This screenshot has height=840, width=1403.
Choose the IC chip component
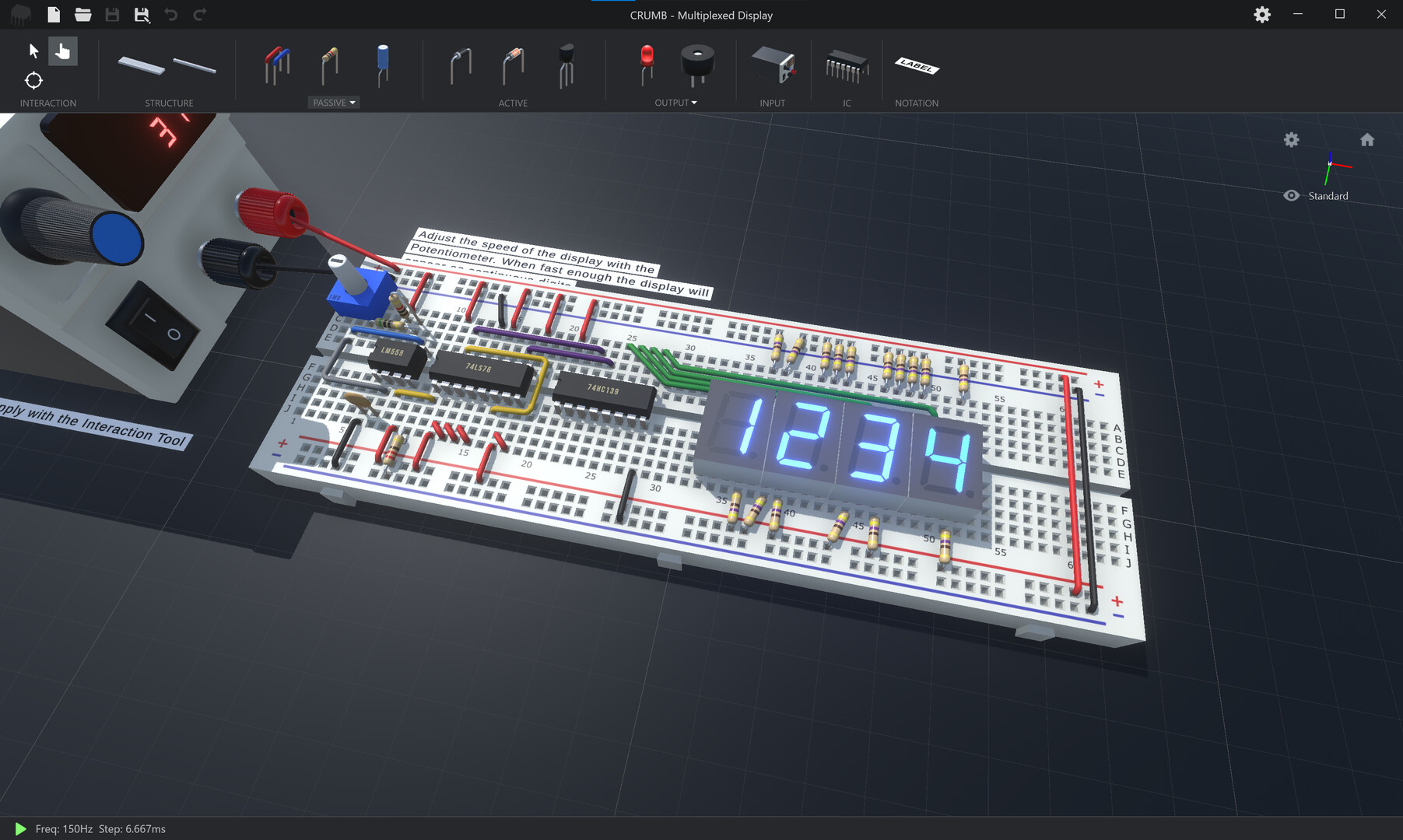click(x=846, y=68)
